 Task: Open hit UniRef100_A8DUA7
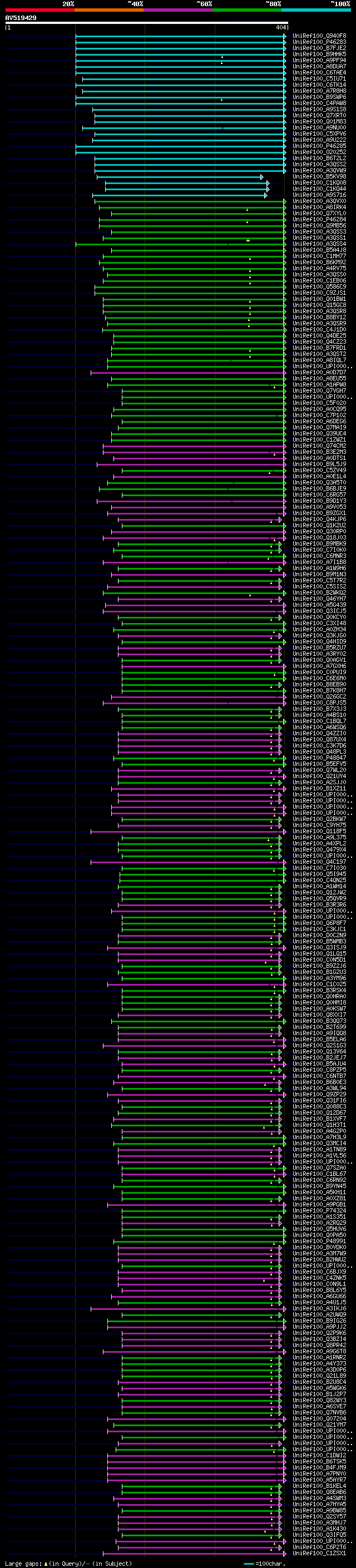pos(319,66)
